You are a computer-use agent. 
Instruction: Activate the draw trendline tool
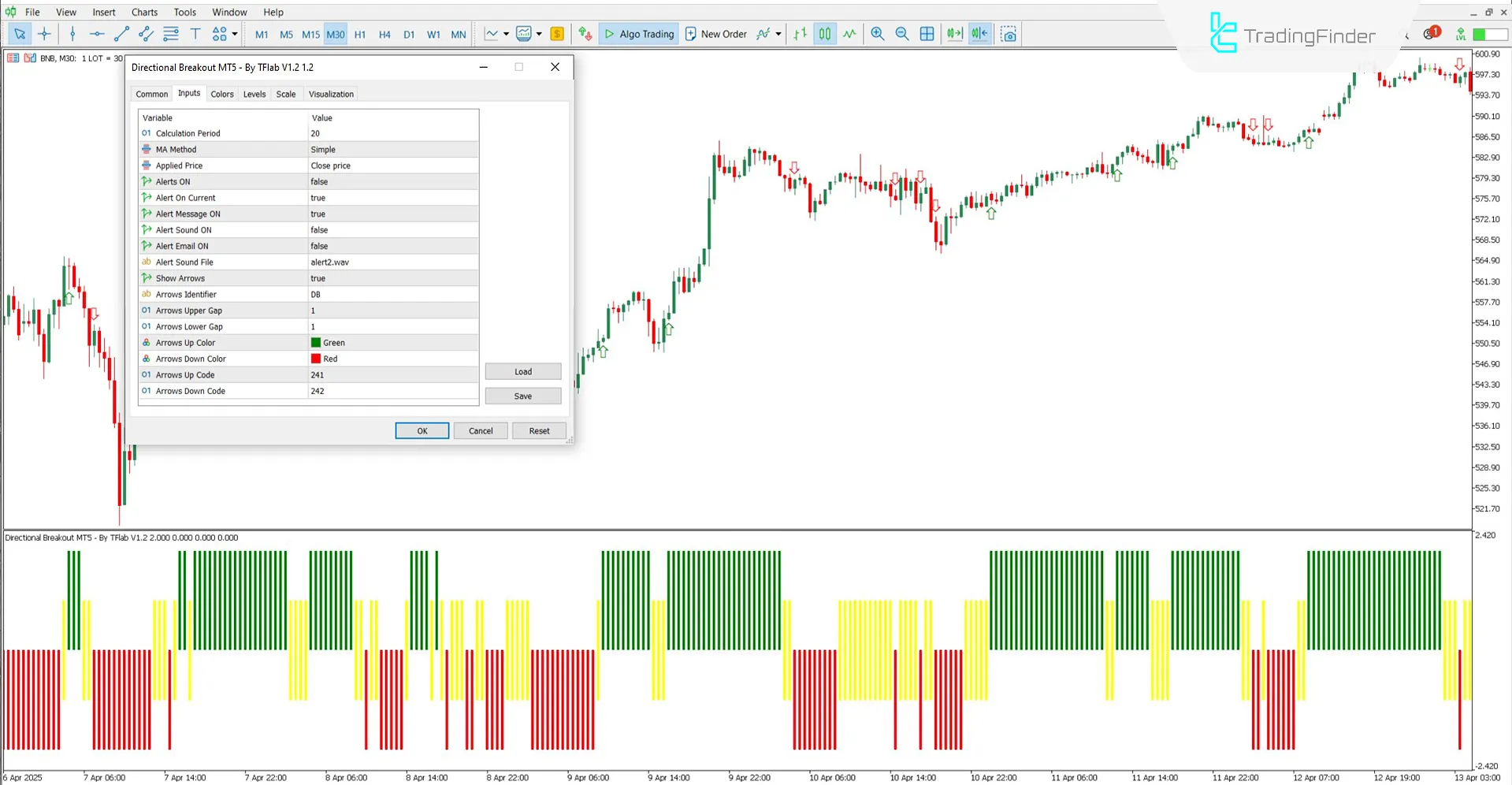[x=121, y=34]
